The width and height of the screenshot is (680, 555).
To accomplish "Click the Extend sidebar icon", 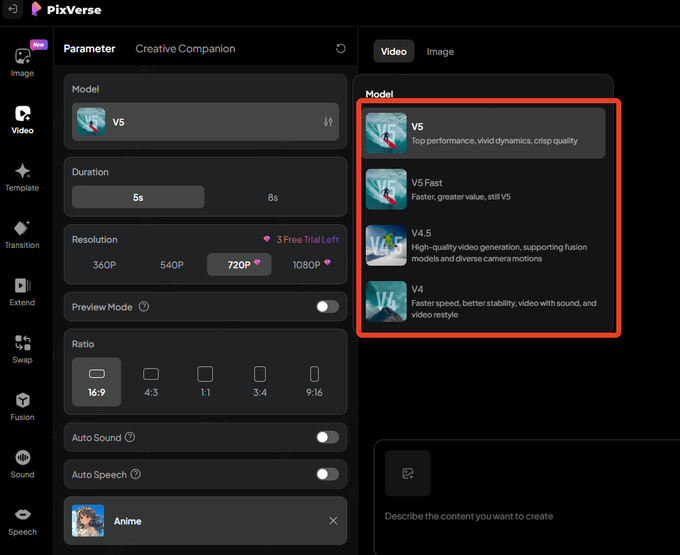I will [22, 291].
